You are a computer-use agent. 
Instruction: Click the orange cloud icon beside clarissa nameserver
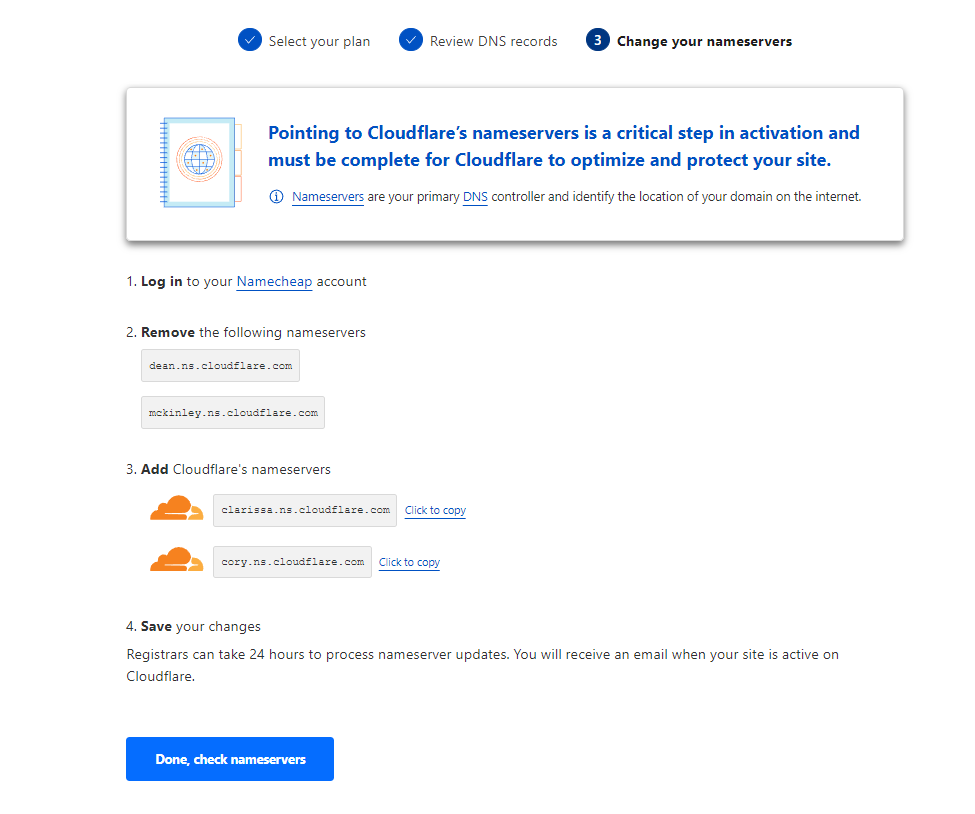coord(177,508)
